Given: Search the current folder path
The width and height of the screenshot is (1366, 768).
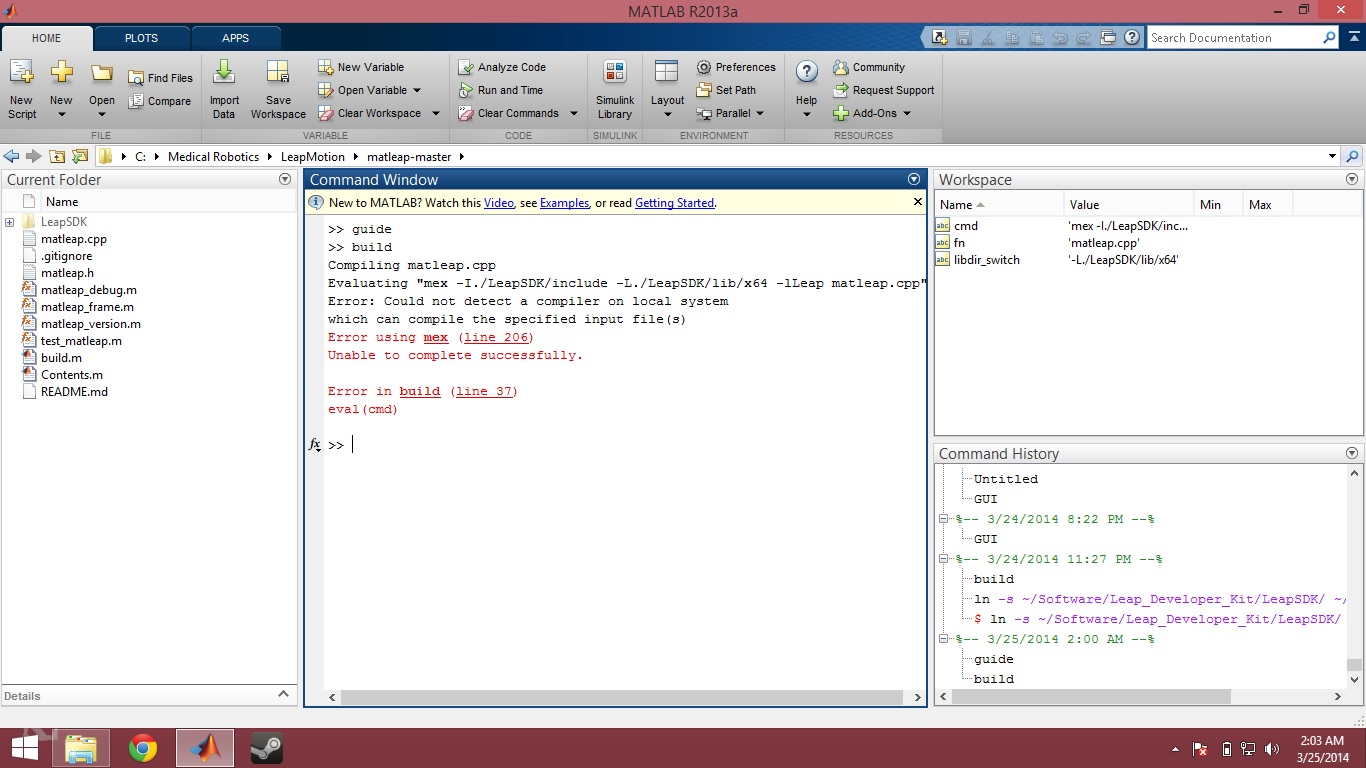Looking at the screenshot, I should click(1353, 156).
